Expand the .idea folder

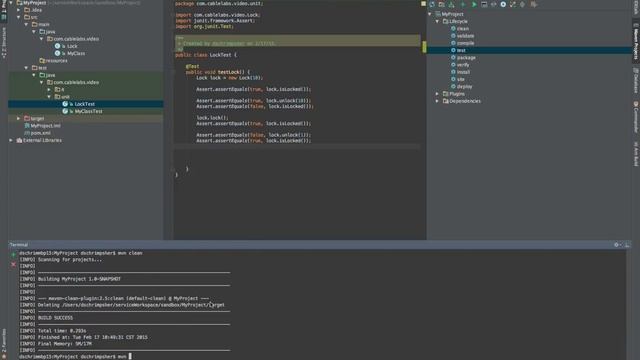coord(19,10)
